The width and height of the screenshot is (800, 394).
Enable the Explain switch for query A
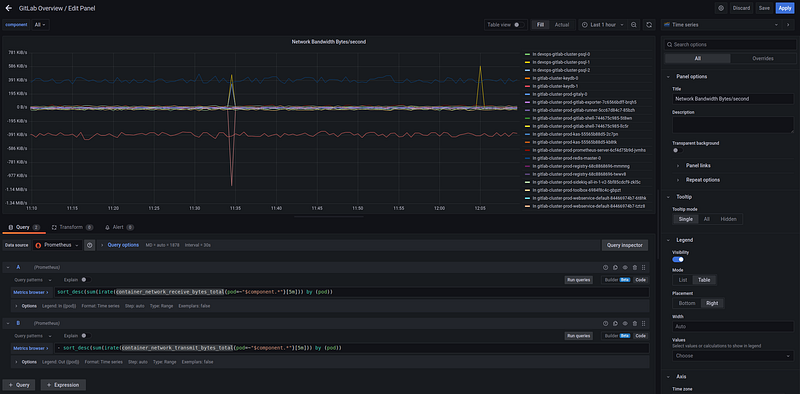(86, 280)
